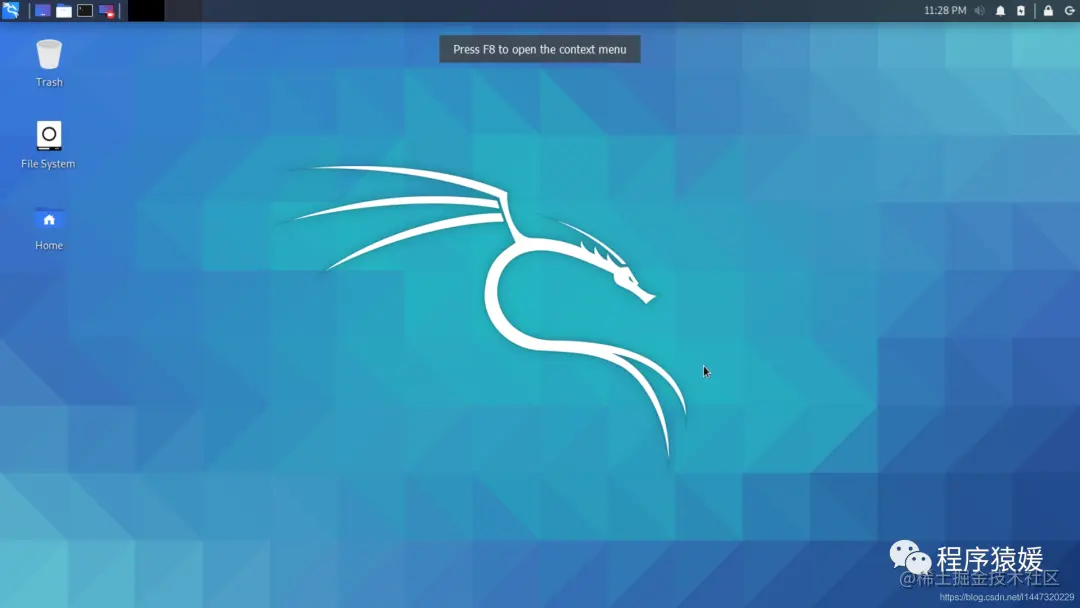Click the log out icon
The width and height of the screenshot is (1080, 608).
(x=1069, y=11)
